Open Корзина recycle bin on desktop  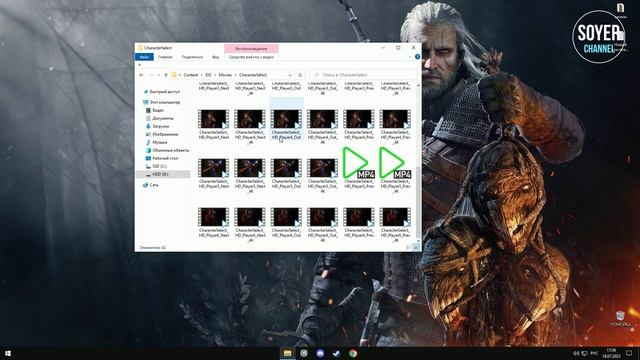click(x=620, y=318)
